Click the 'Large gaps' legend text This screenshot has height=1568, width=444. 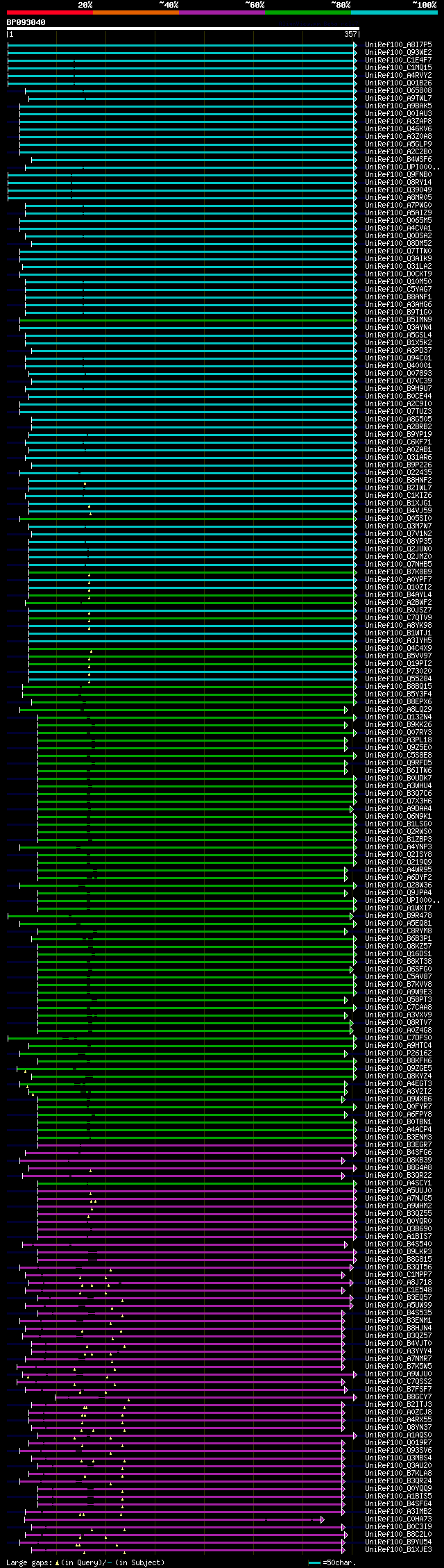(x=28, y=1562)
